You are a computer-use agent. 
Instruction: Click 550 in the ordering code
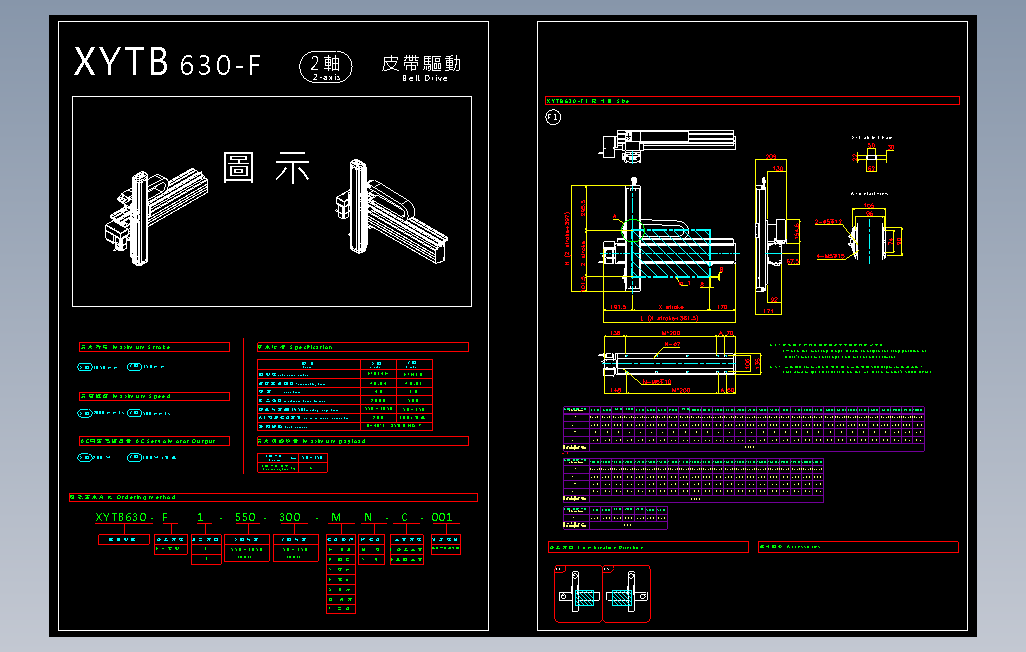point(245,517)
